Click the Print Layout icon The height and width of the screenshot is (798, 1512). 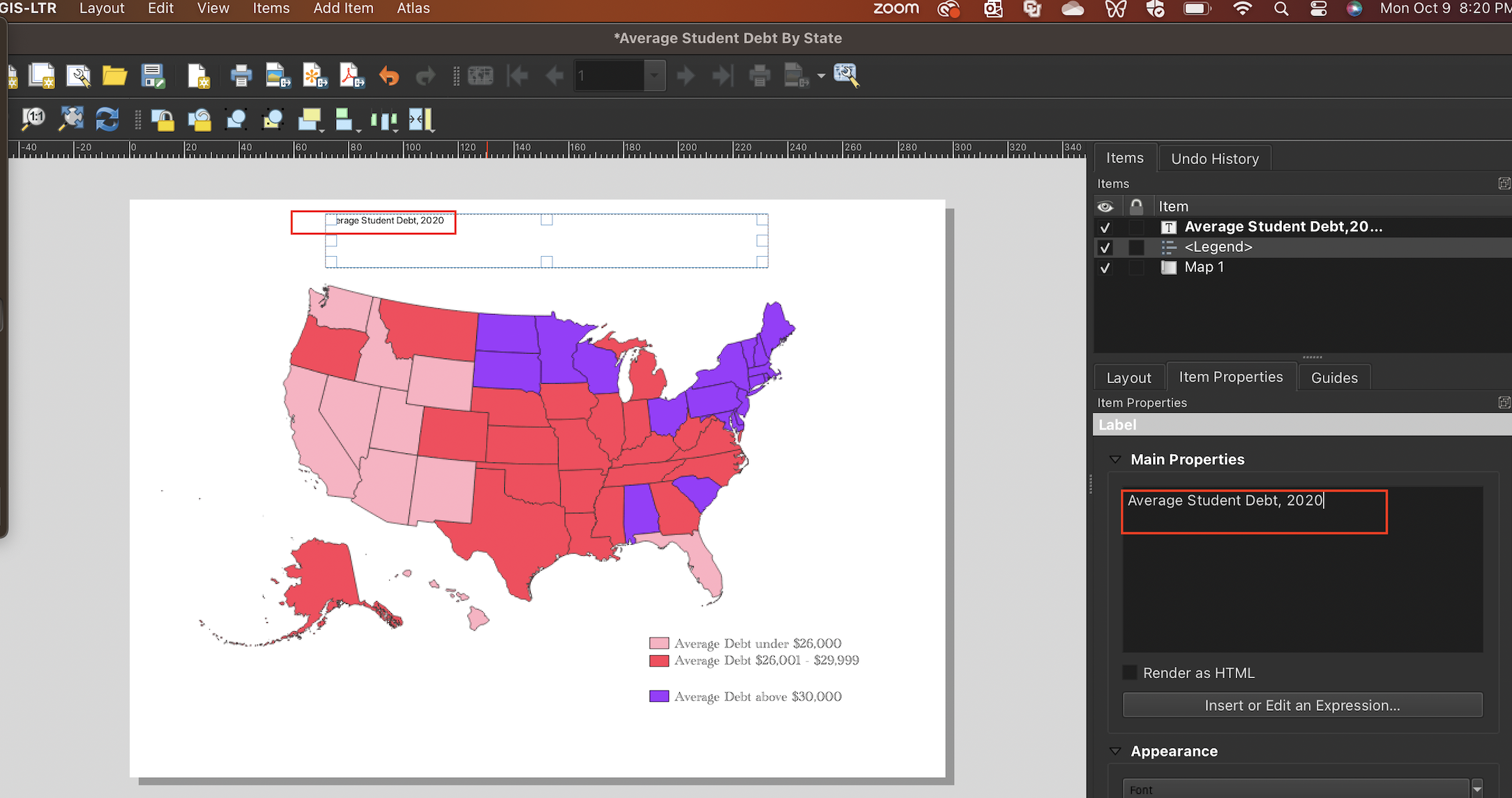point(240,76)
